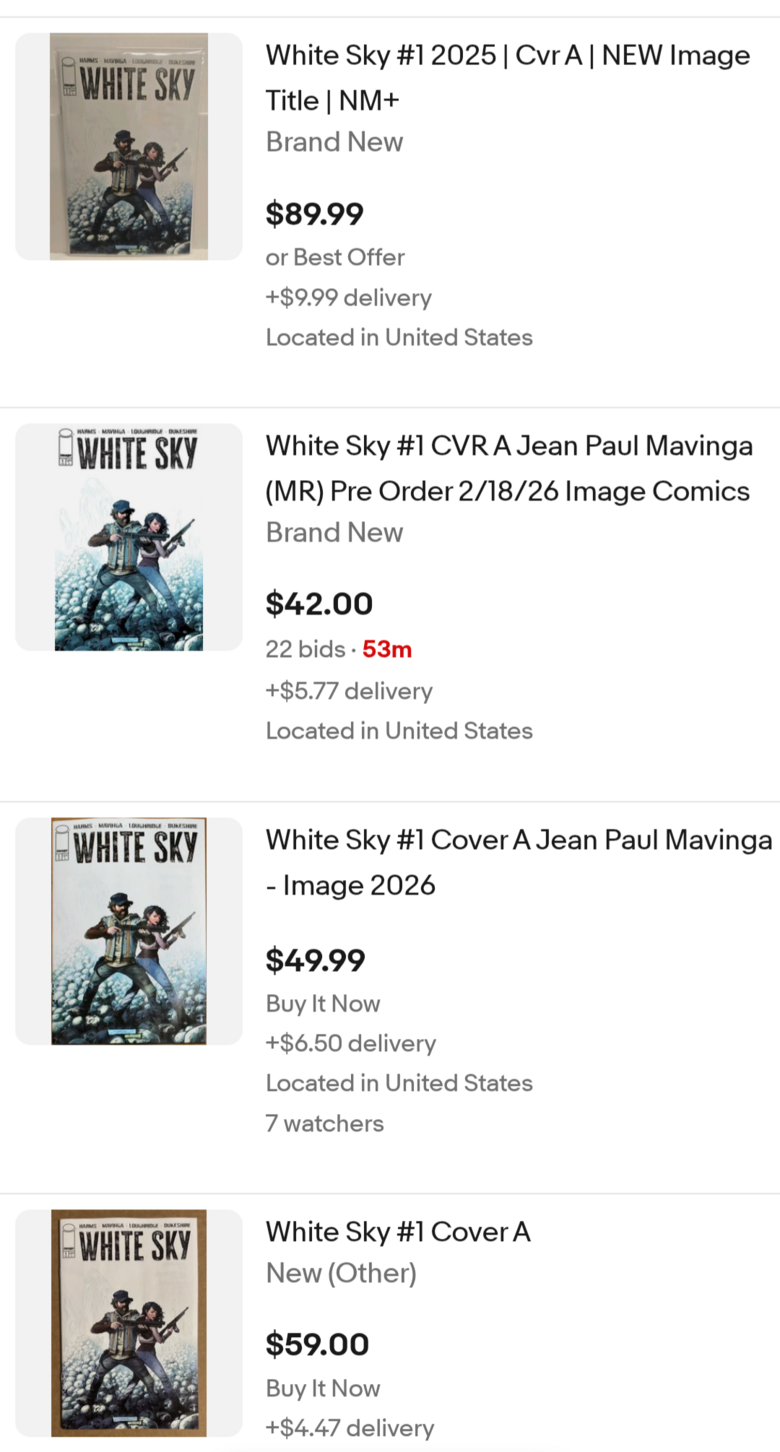Click the "+$9.99 delivery" shipping info

click(348, 297)
